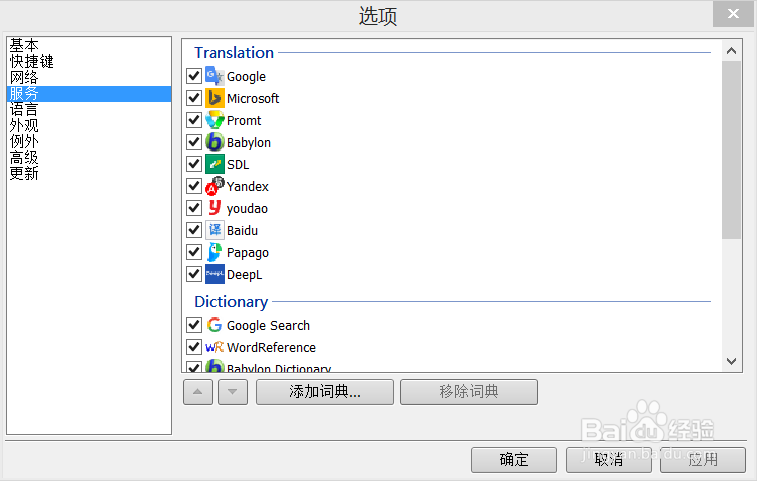The width and height of the screenshot is (757, 481).
Task: Select the DeepL text label
Action: tap(245, 274)
